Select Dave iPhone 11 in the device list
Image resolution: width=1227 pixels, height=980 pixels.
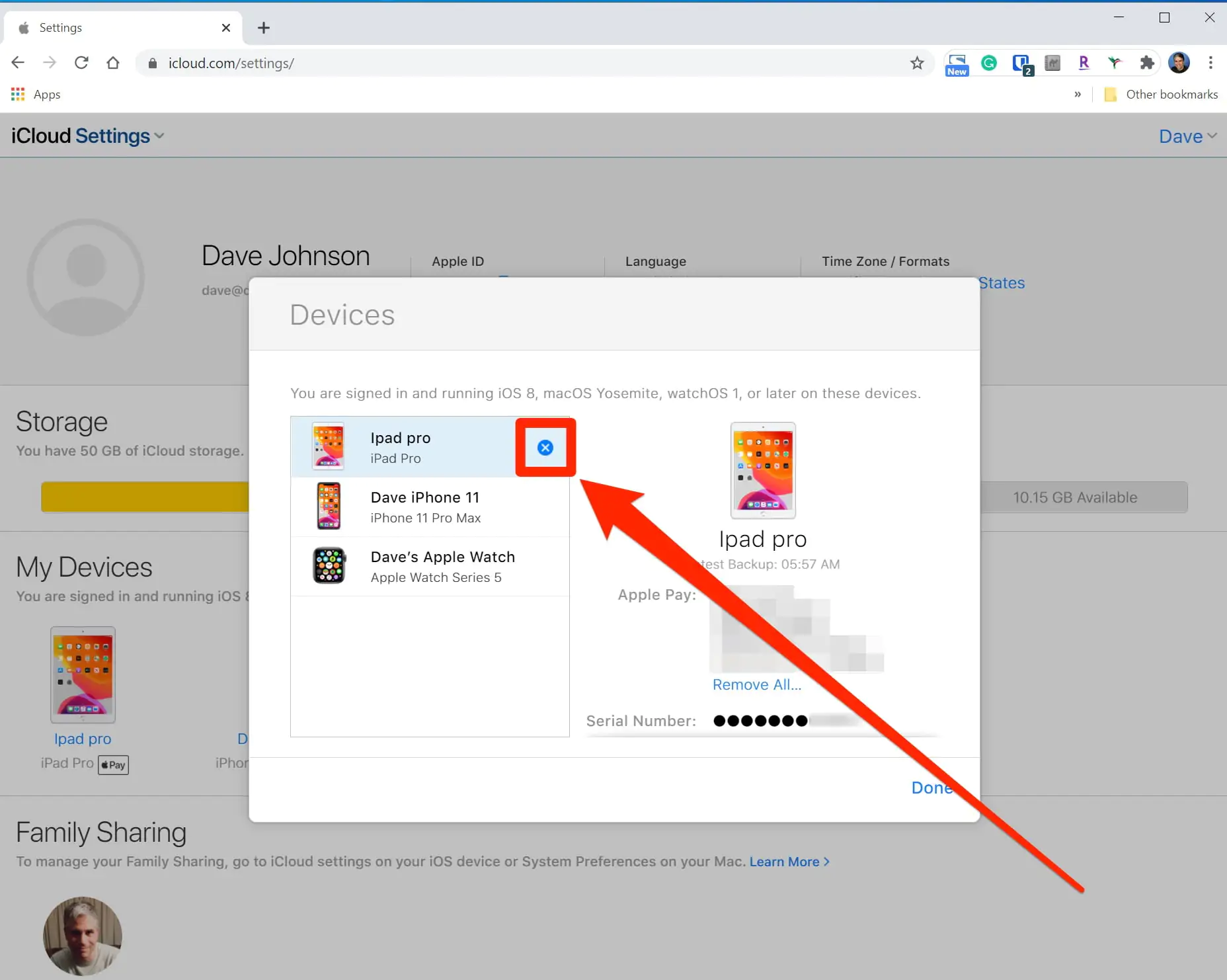coord(425,507)
